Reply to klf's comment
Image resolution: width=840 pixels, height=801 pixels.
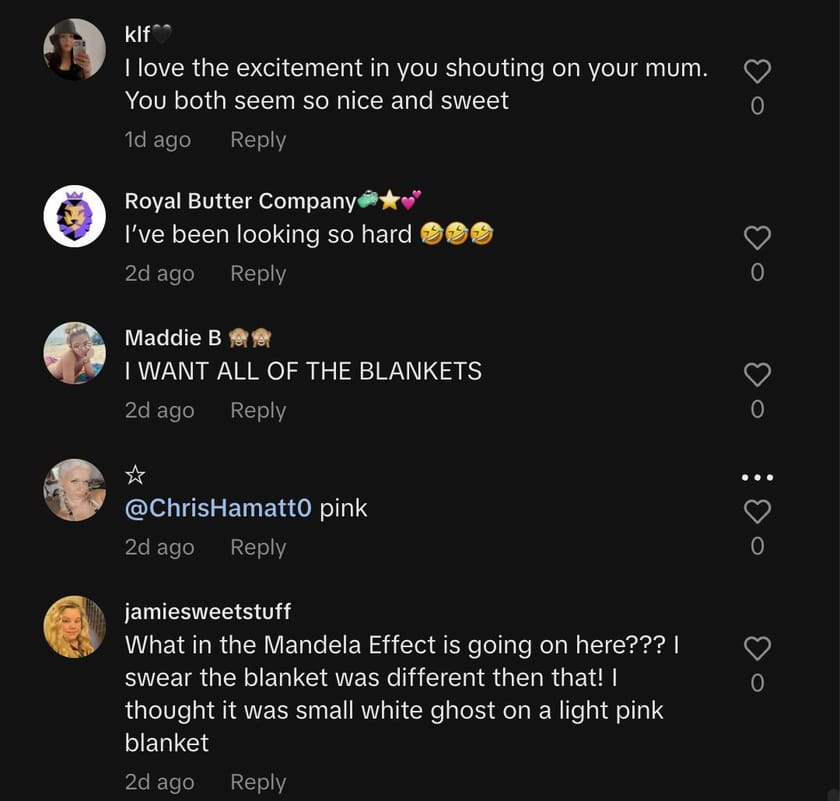point(257,140)
